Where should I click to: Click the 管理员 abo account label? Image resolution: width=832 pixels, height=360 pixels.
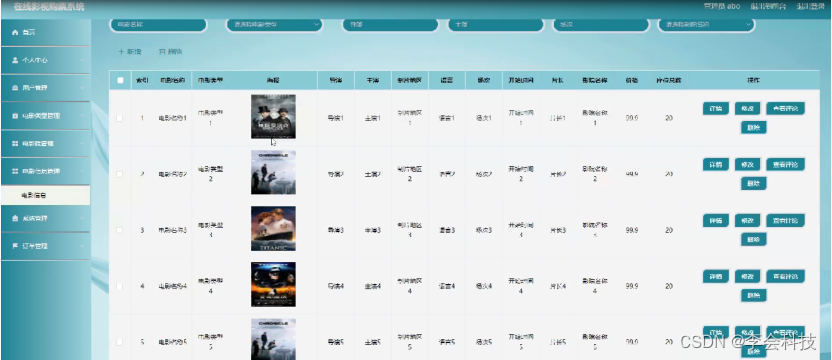[x=722, y=6]
